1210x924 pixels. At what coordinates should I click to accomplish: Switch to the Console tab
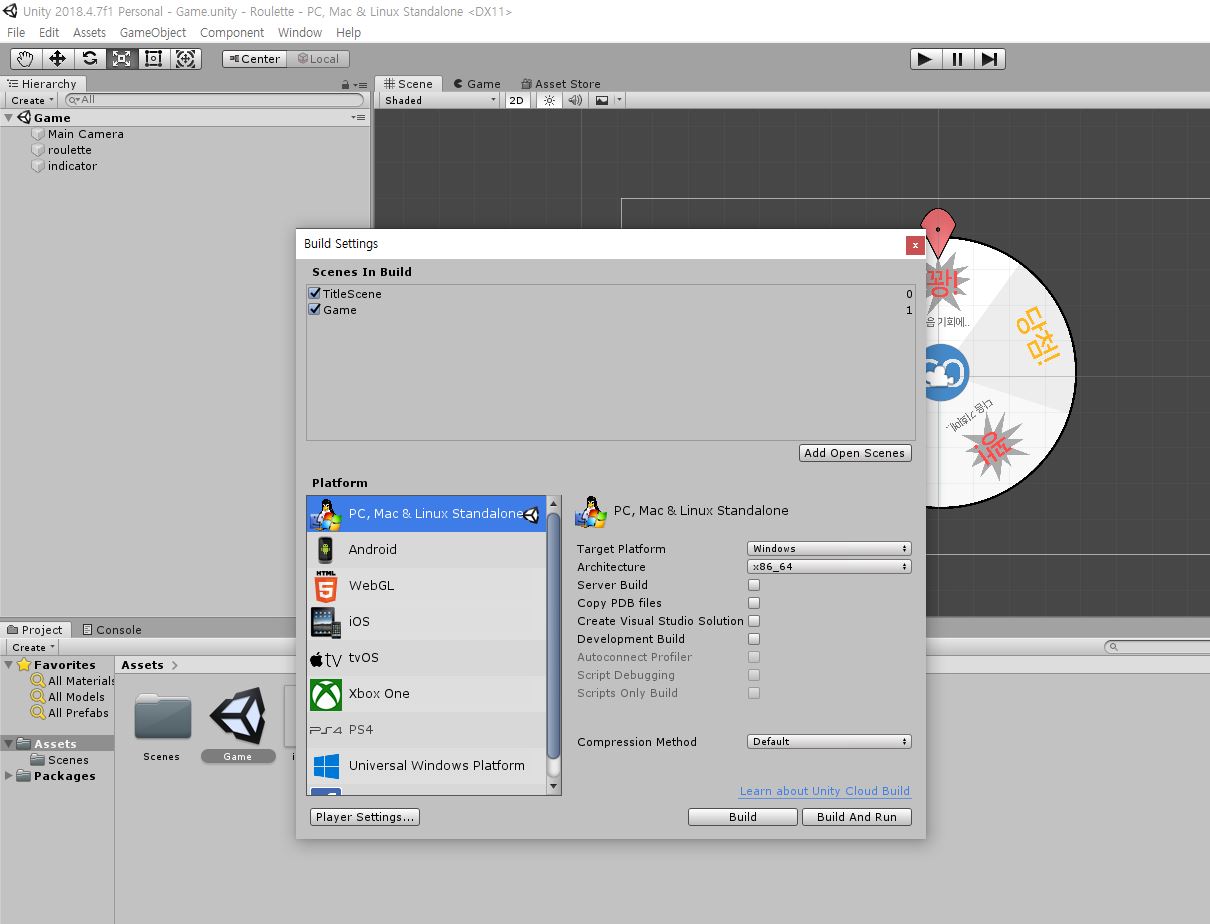[111, 630]
